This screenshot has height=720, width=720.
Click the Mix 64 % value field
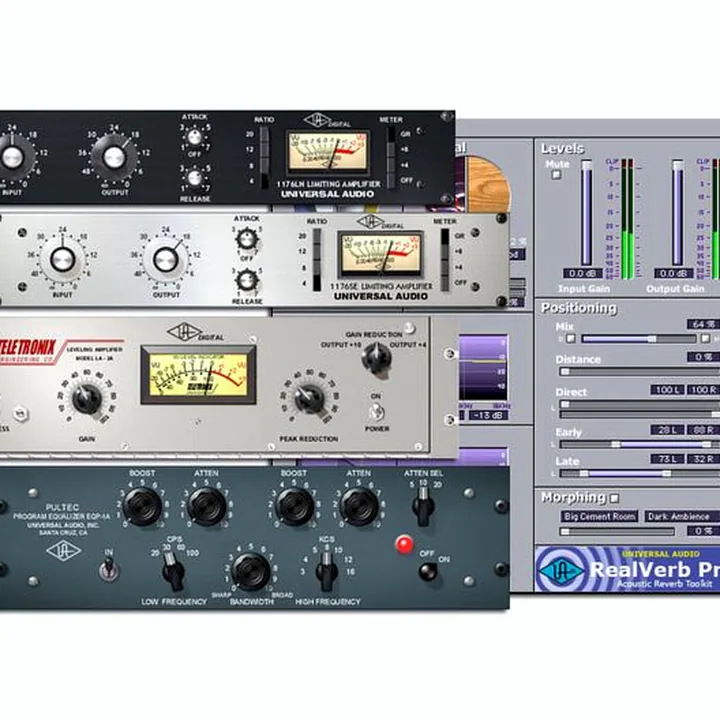[703, 324]
